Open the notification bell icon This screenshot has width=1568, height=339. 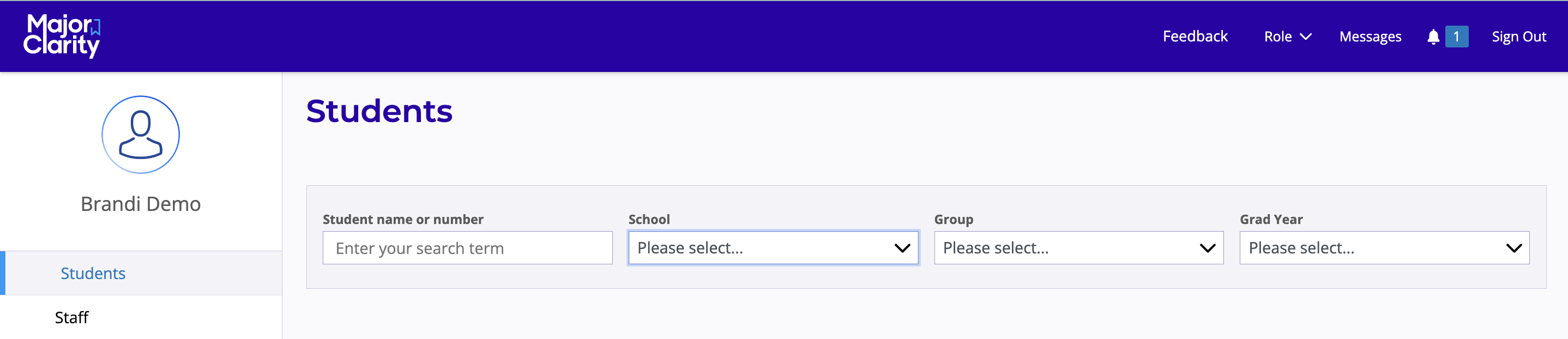(1433, 37)
